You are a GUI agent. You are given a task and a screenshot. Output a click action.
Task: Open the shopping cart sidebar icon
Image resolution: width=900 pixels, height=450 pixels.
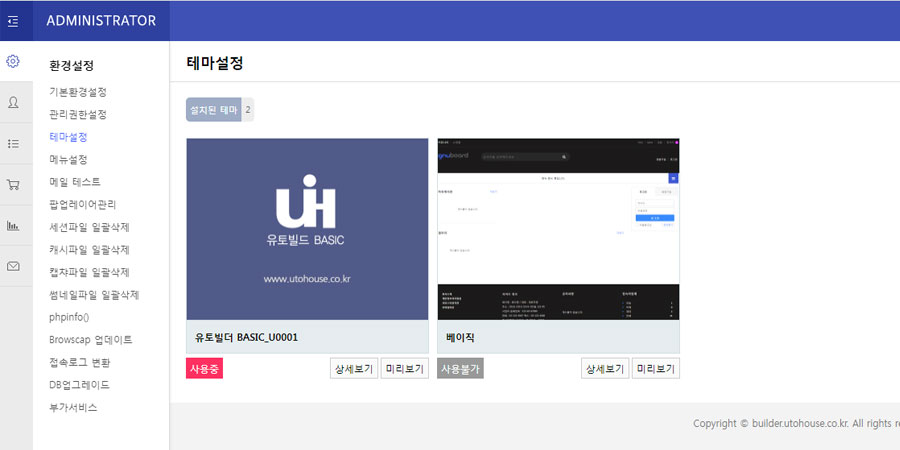coord(13,185)
